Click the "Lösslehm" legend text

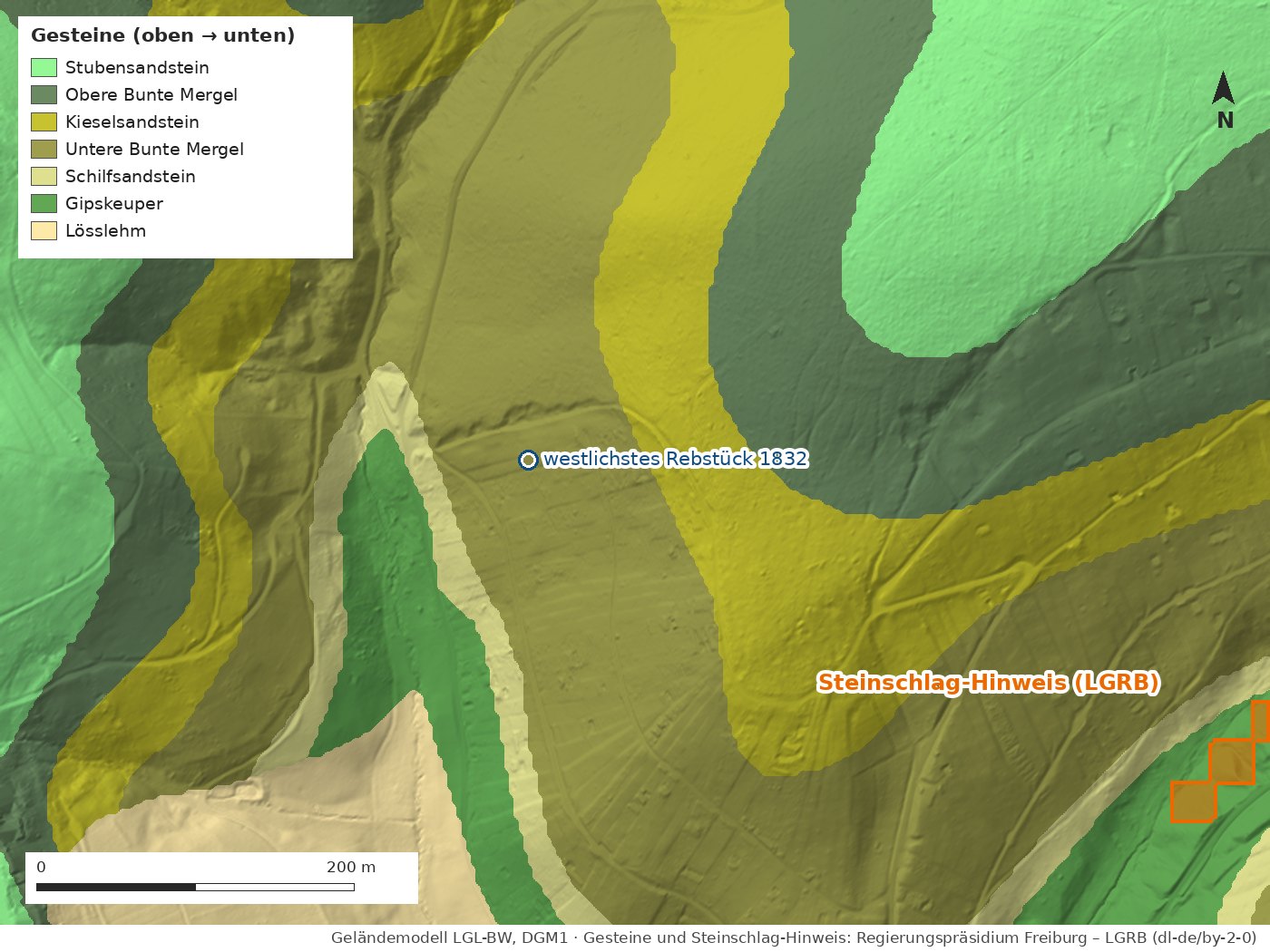click(105, 231)
